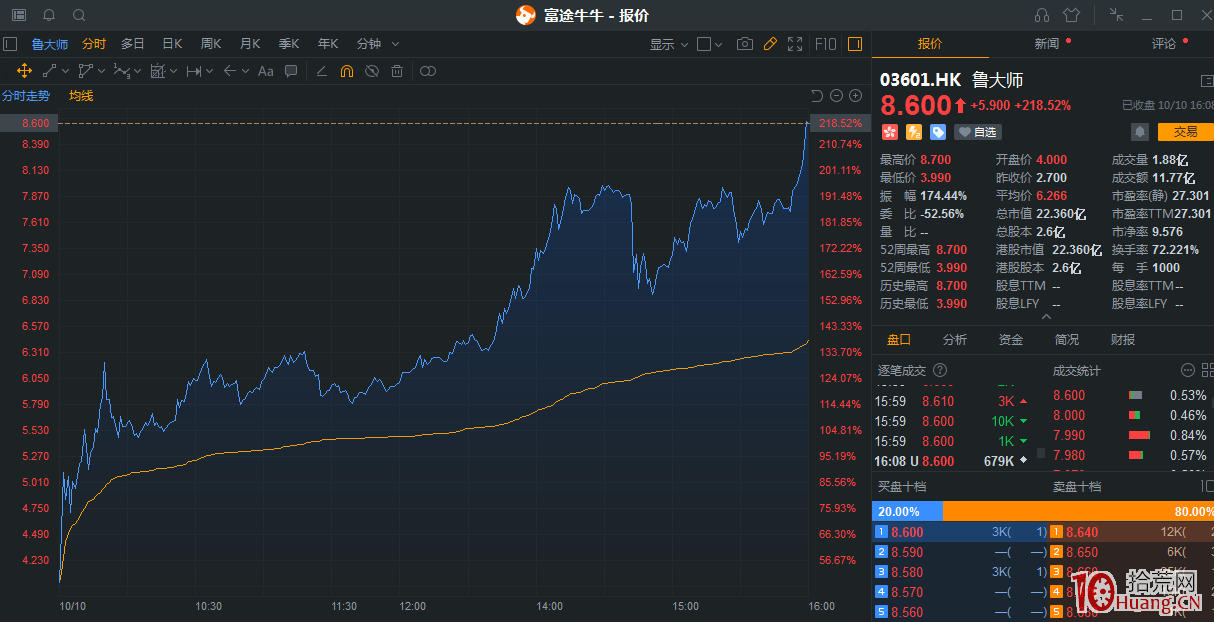The width and height of the screenshot is (1214, 622).
Task: Switch to the 周K weekly chart
Action: [x=210, y=44]
